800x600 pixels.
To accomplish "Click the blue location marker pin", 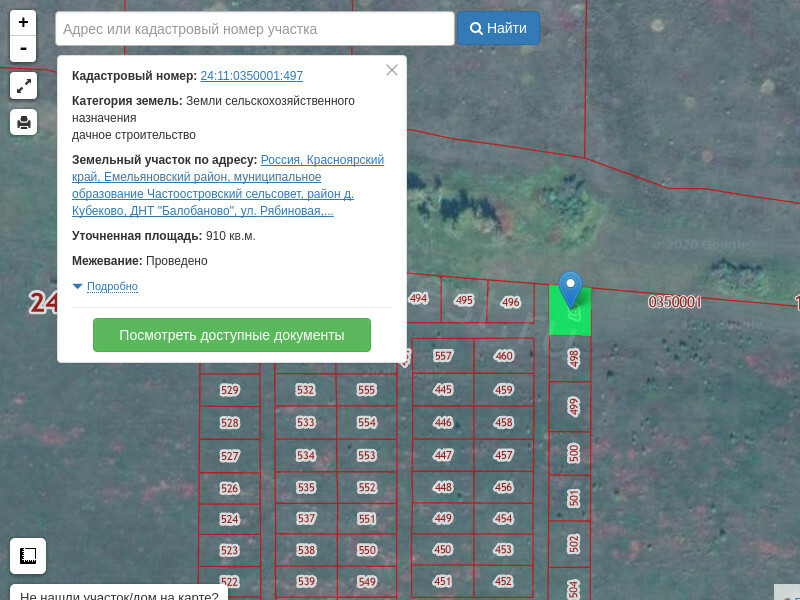I will (x=570, y=288).
